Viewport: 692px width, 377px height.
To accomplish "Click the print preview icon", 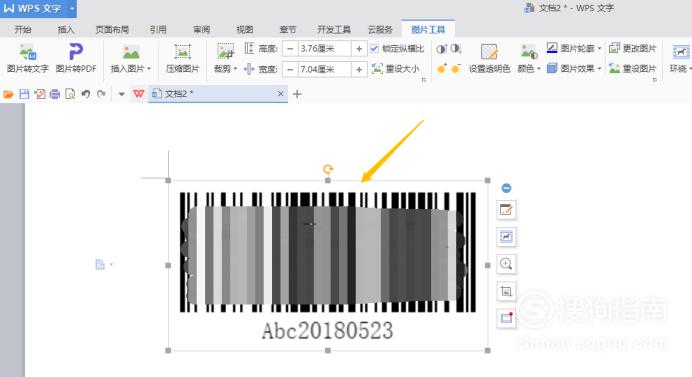I will coord(70,94).
